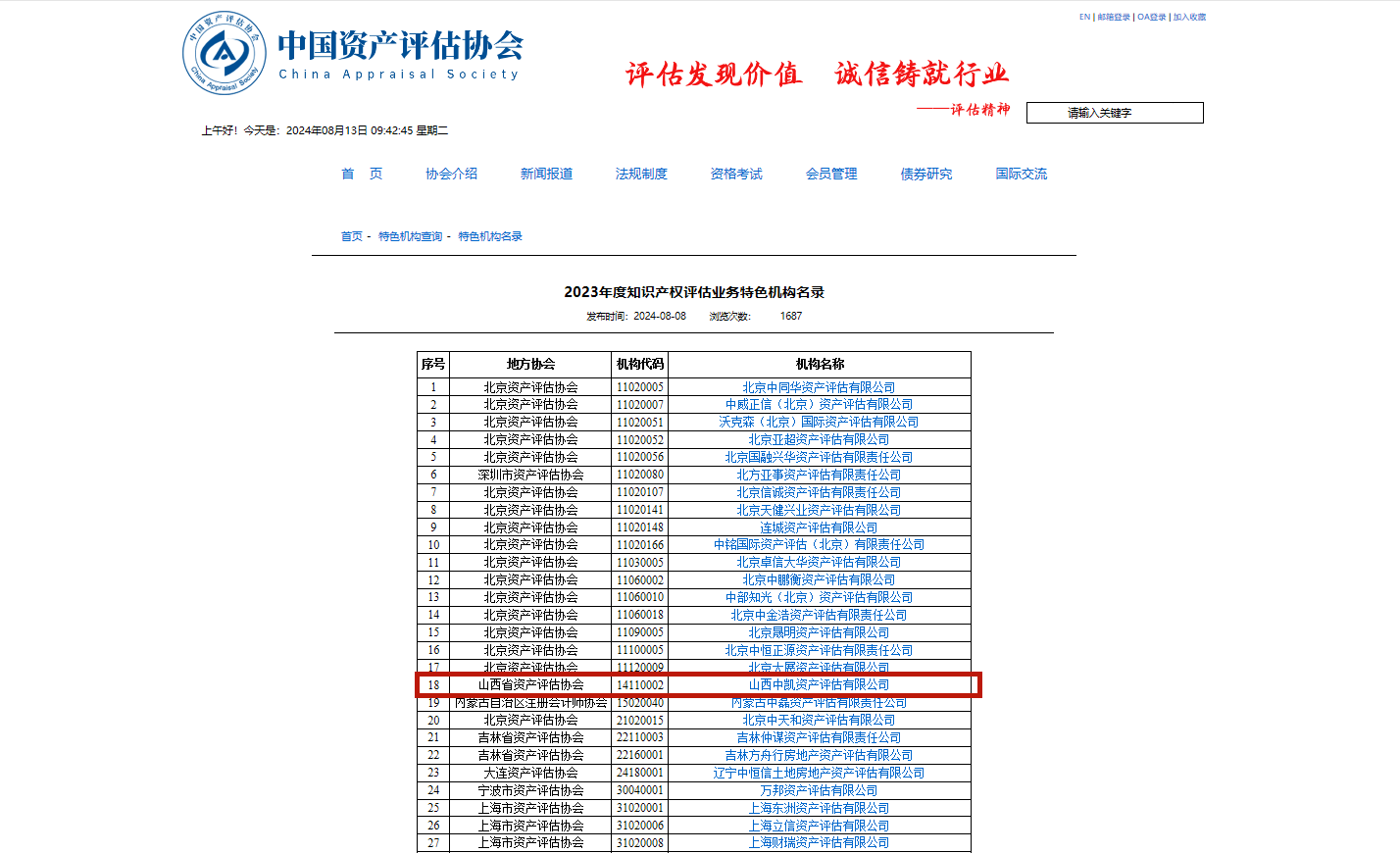Select institution code 30040001 cell
Image resolution: width=1400 pixels, height=853 pixels.
640,790
